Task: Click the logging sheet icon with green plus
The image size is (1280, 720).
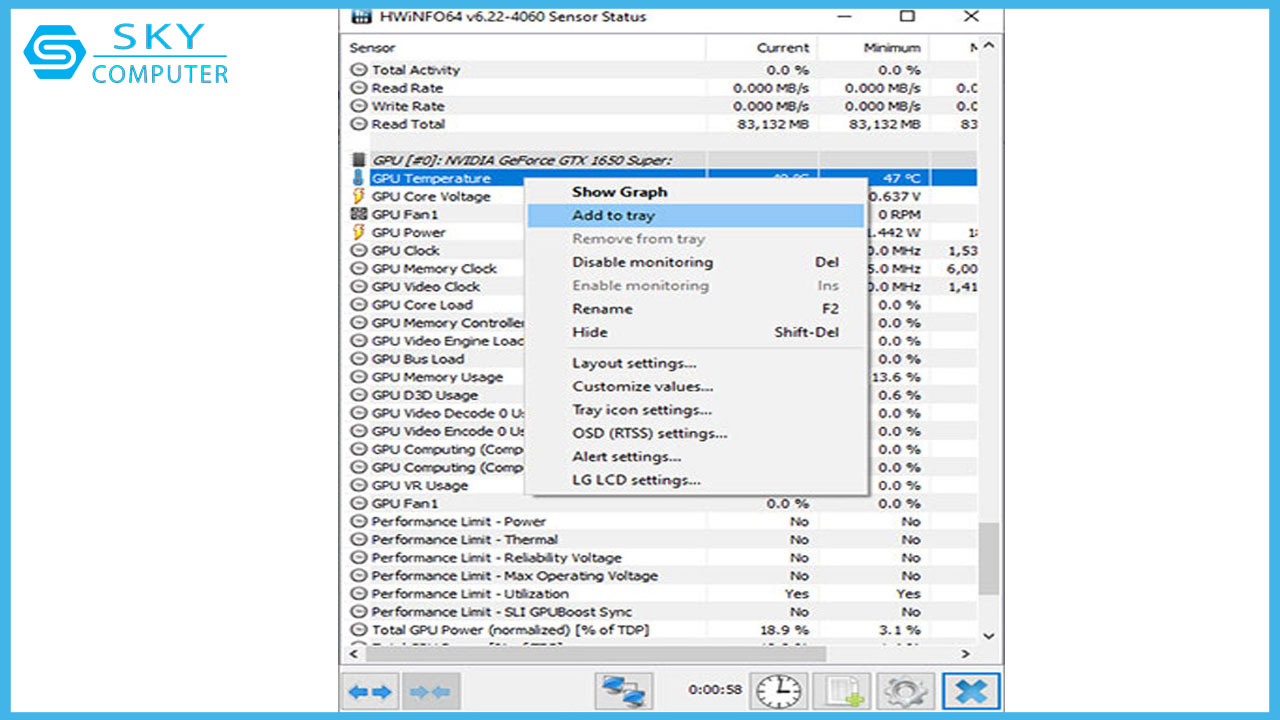Action: [841, 692]
